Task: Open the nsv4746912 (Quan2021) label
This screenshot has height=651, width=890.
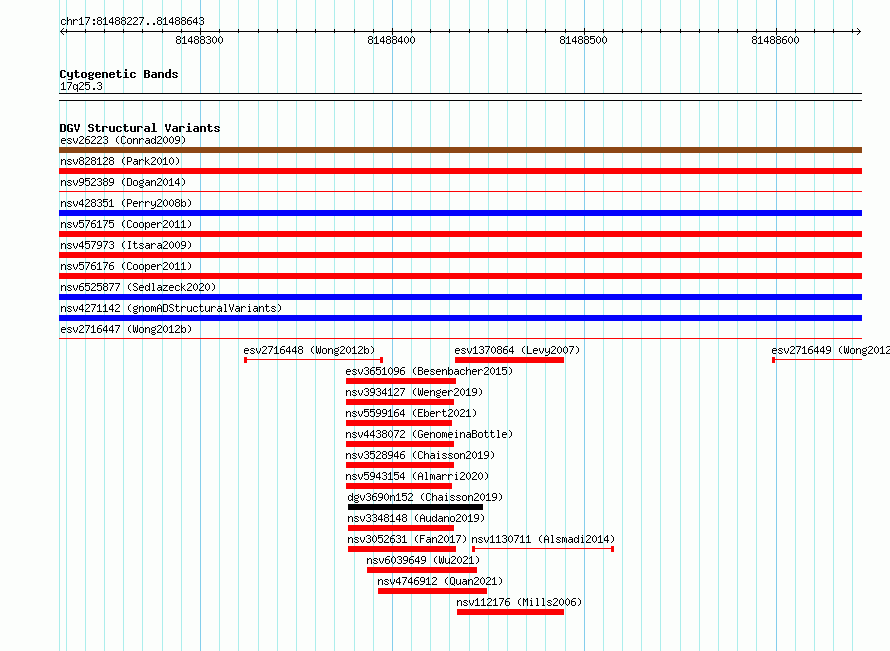Action: [x=440, y=581]
